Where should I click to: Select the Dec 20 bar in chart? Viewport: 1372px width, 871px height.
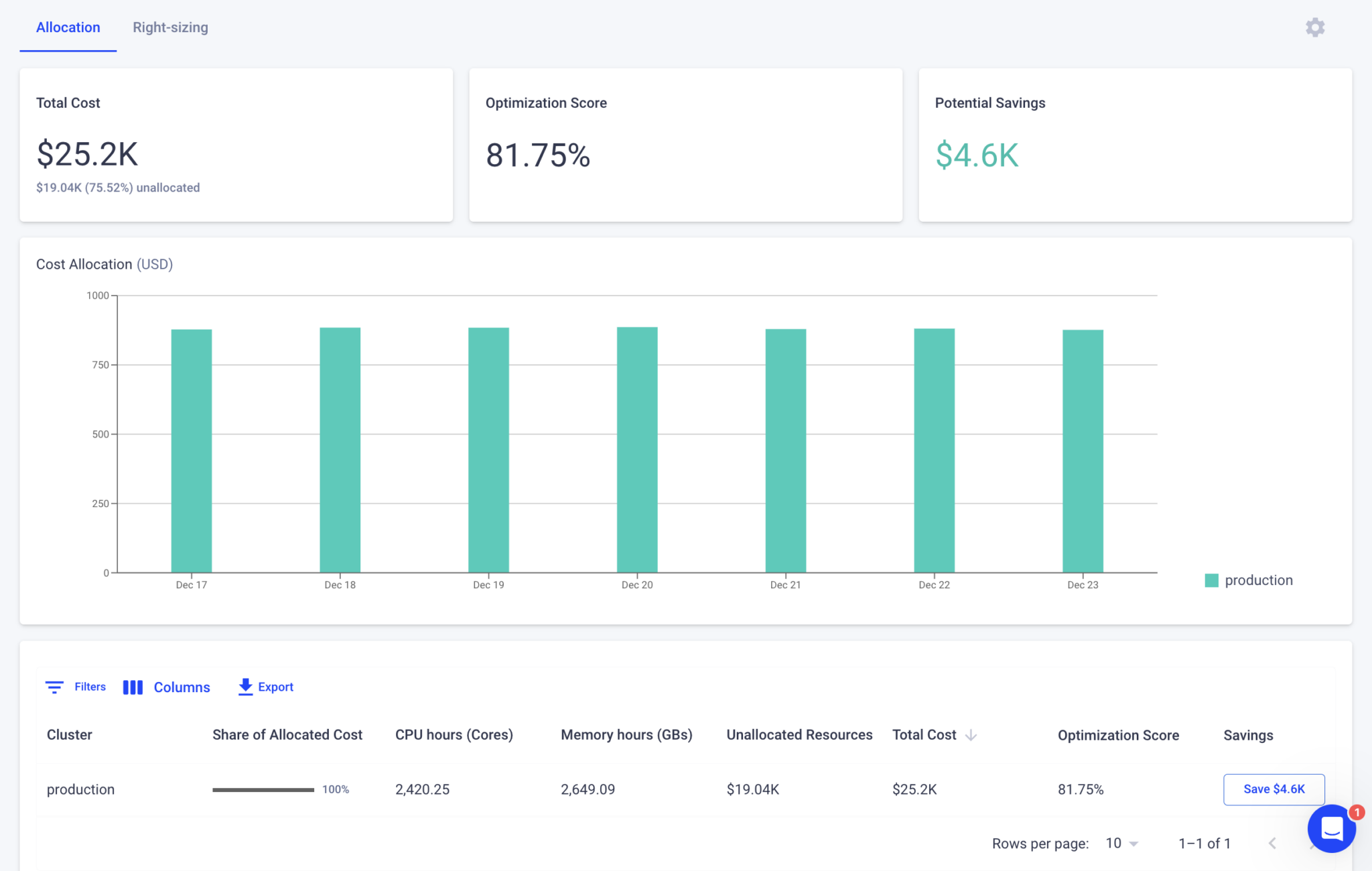636,449
